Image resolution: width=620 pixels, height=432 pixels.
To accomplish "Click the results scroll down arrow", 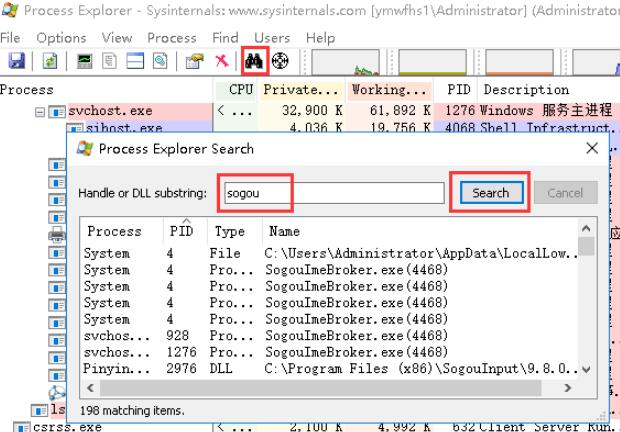I will click(586, 370).
